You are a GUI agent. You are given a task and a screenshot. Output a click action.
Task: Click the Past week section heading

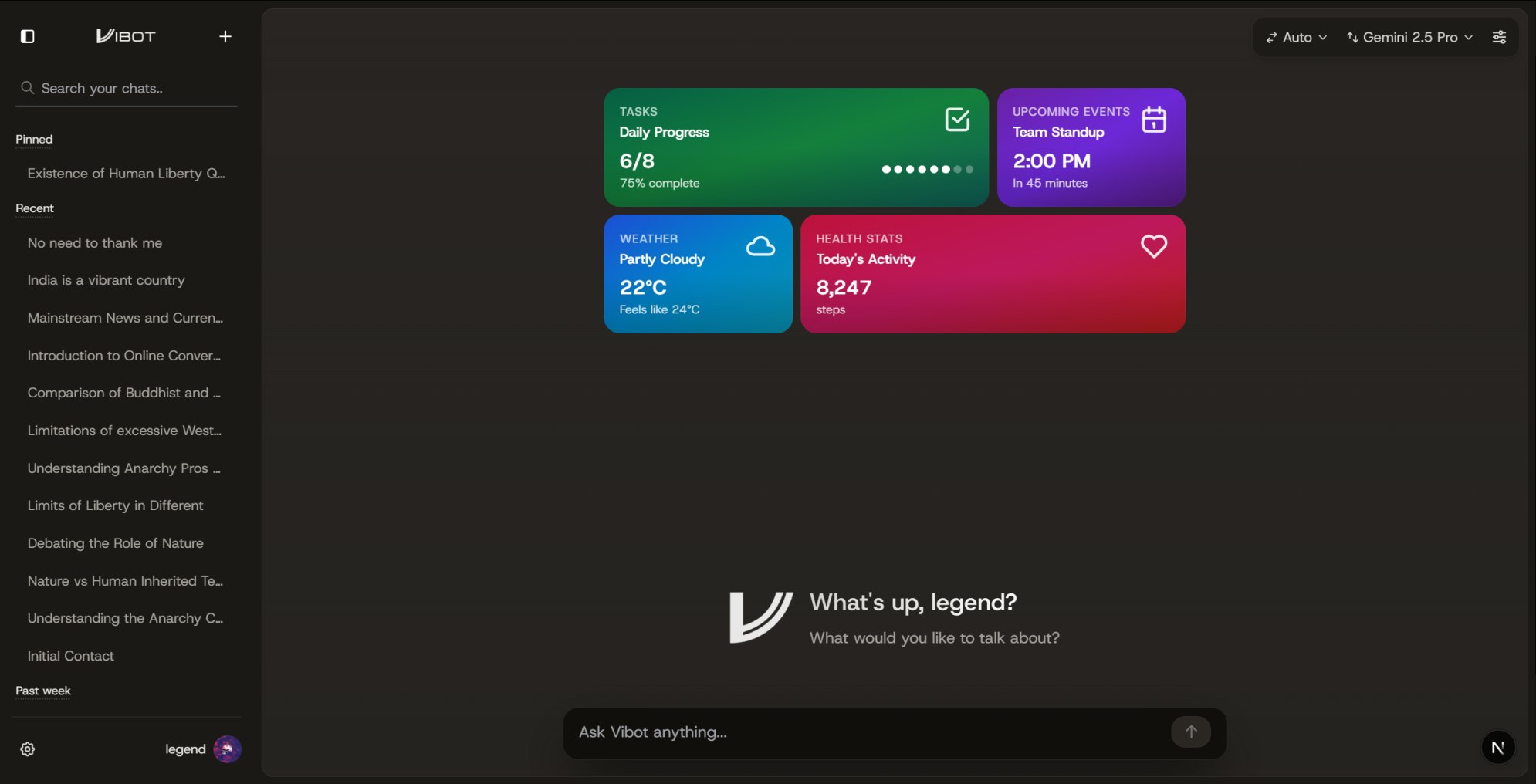pyautogui.click(x=43, y=691)
